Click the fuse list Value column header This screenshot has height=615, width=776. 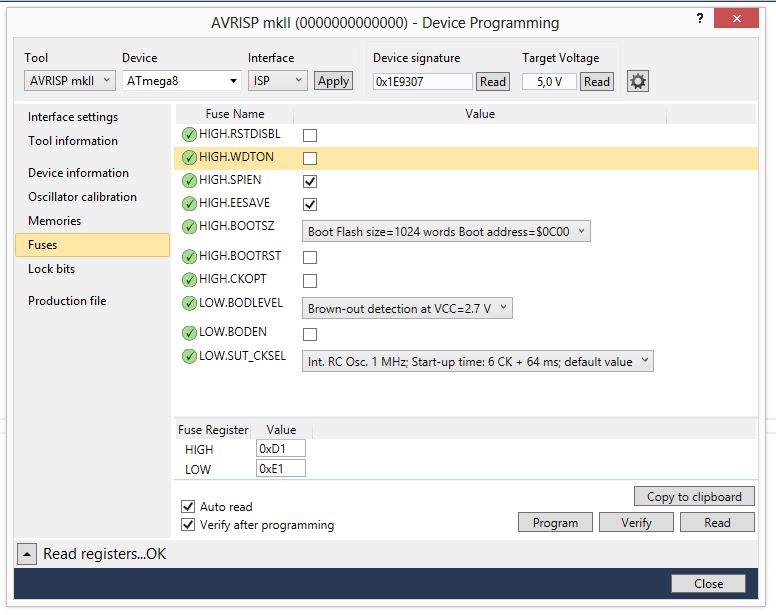click(480, 114)
